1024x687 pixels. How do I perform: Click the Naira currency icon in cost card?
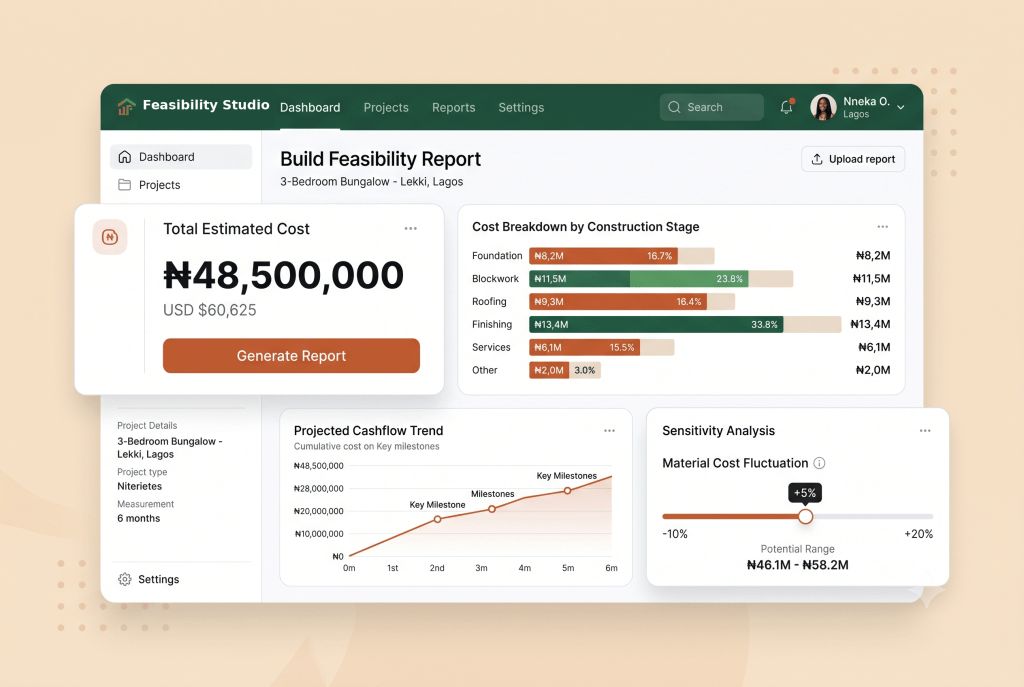click(x=110, y=237)
